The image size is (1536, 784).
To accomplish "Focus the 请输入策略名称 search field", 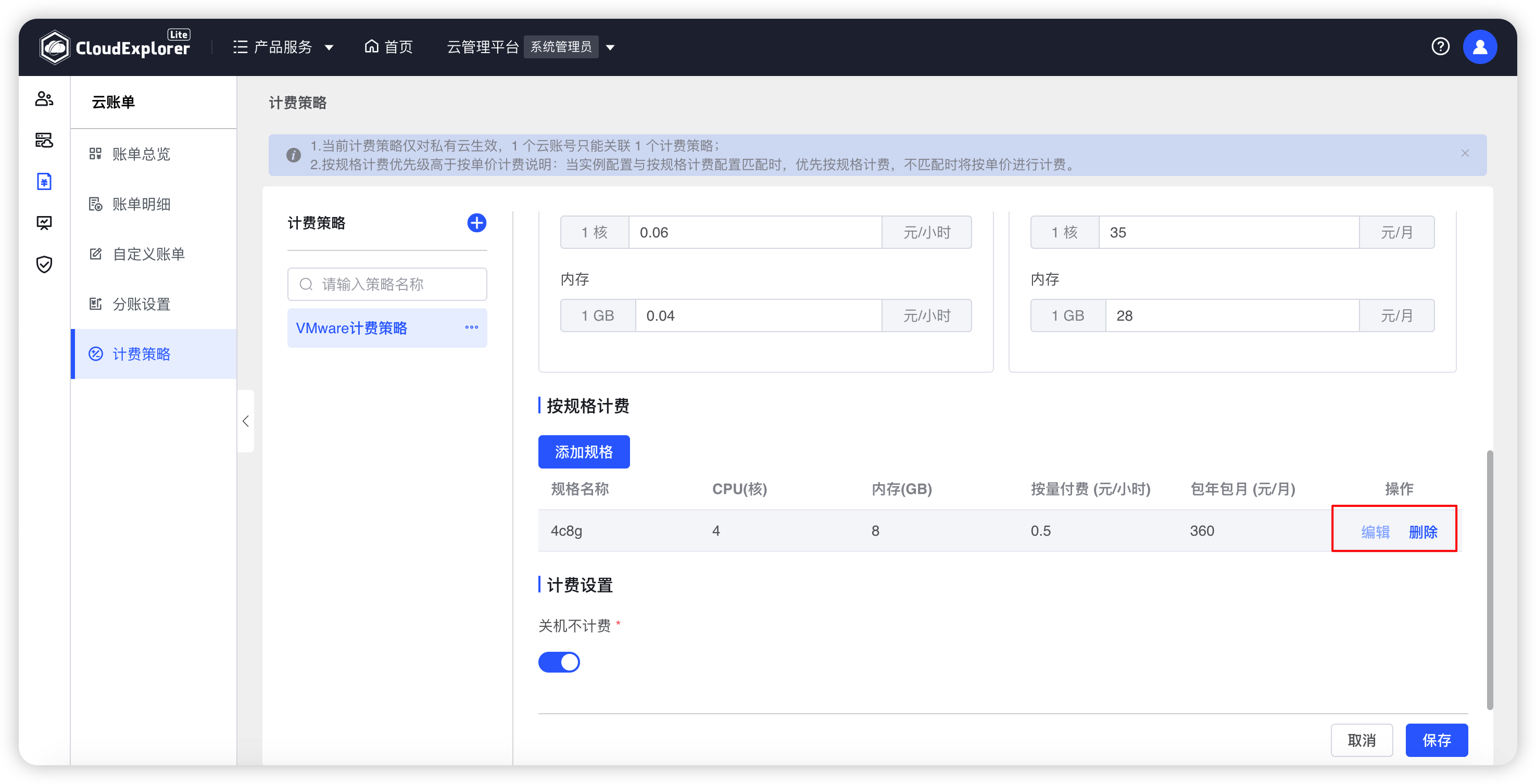I will 387,284.
